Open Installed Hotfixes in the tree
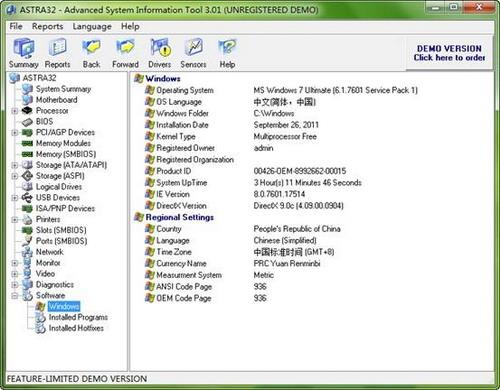Screen dimensions: 500x390 coord(76,328)
